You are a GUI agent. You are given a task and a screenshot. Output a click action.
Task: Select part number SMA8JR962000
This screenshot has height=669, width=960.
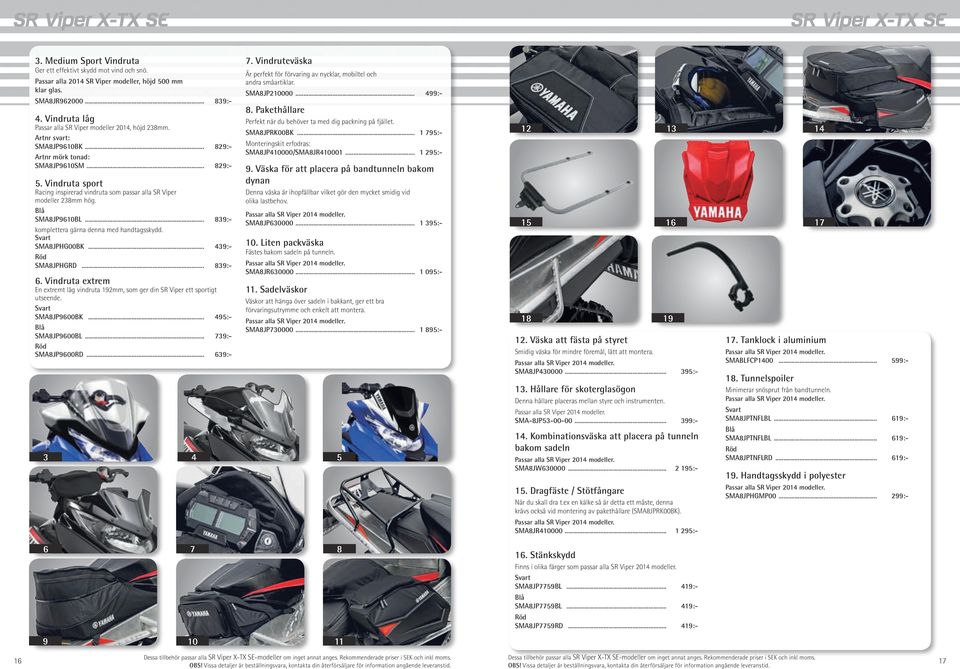coord(59,101)
